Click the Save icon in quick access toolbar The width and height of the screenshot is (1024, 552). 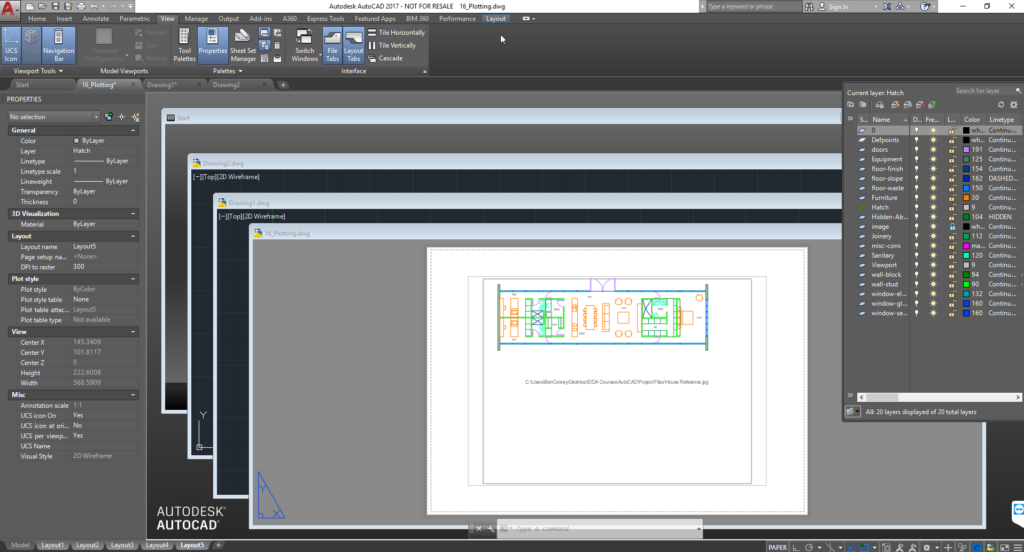tap(55, 6)
